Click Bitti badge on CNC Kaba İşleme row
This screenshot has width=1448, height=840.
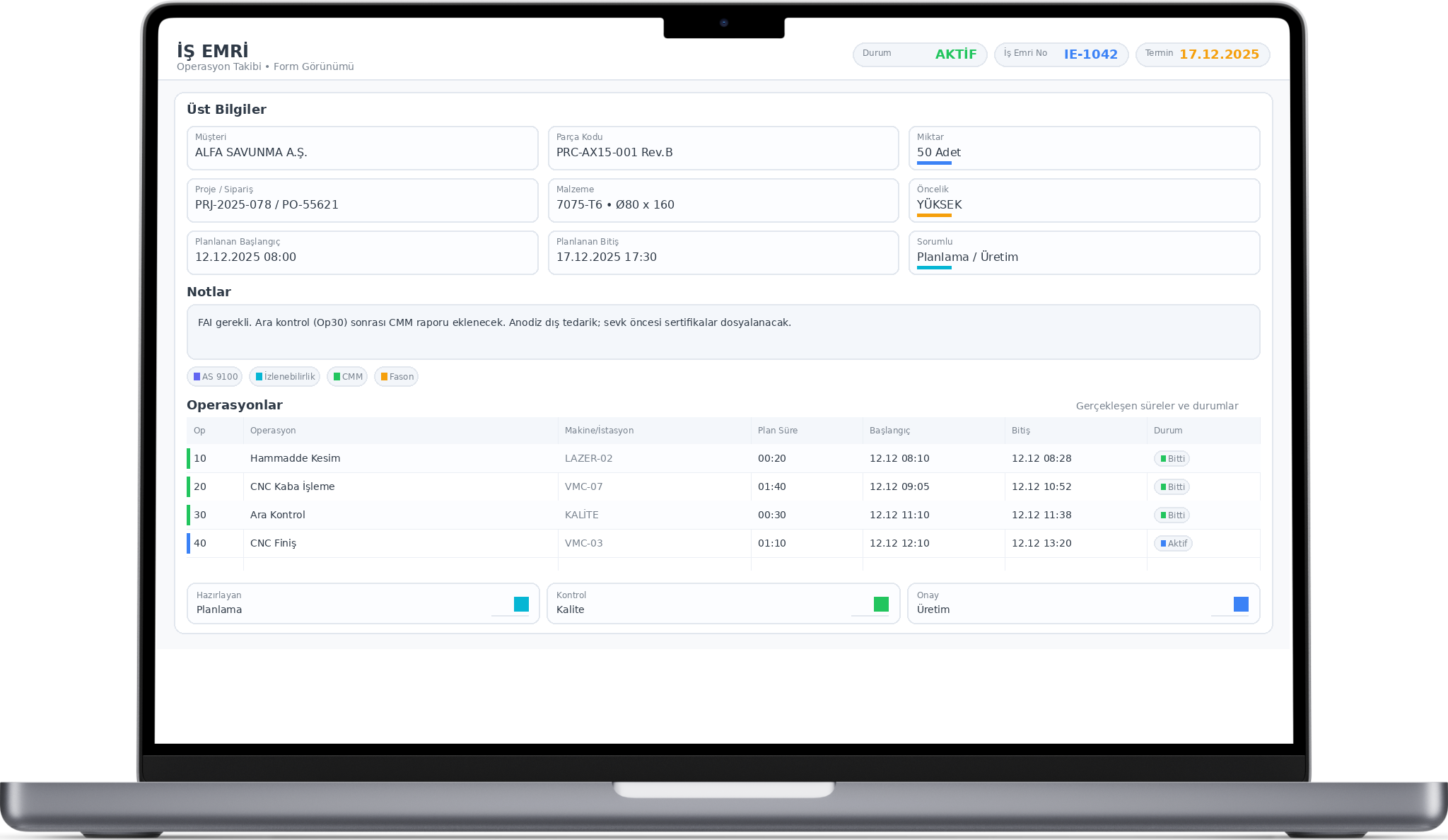tap(1172, 487)
